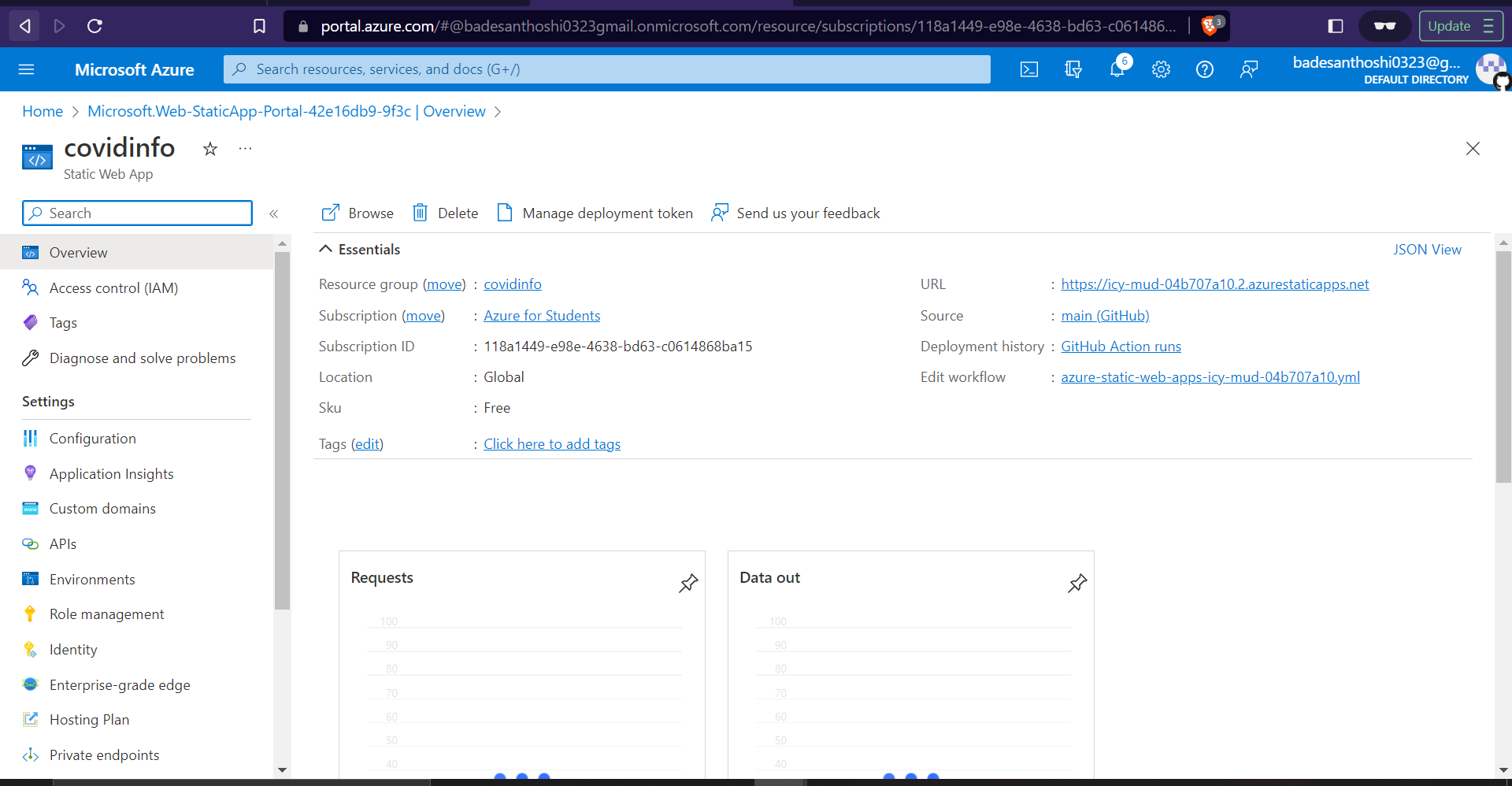The image size is (1512, 786).
Task: Open the ellipsis menu beside covidinfo
Action: (x=244, y=149)
